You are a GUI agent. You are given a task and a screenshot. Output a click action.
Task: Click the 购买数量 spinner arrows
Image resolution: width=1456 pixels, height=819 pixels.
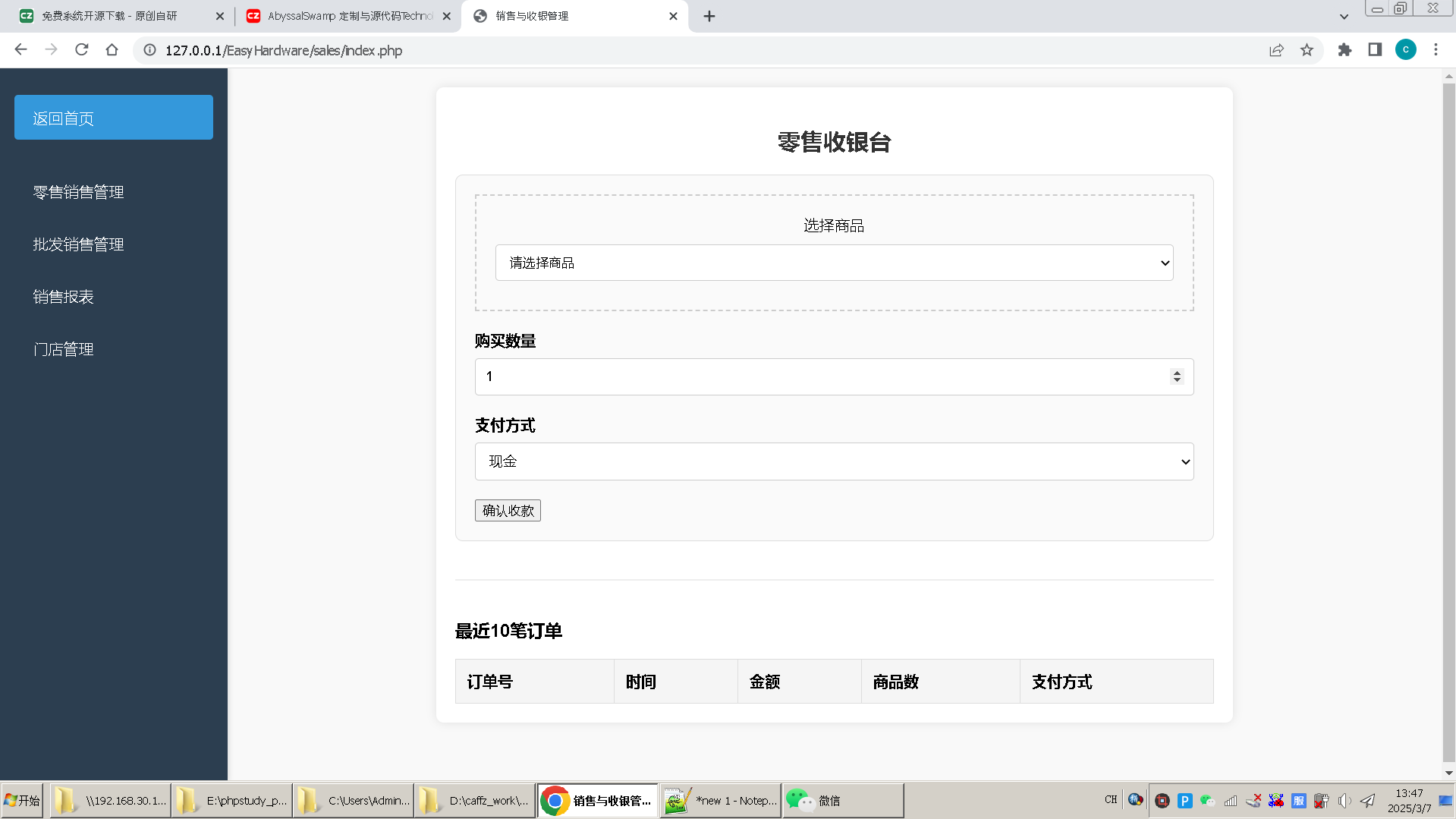(x=1177, y=376)
